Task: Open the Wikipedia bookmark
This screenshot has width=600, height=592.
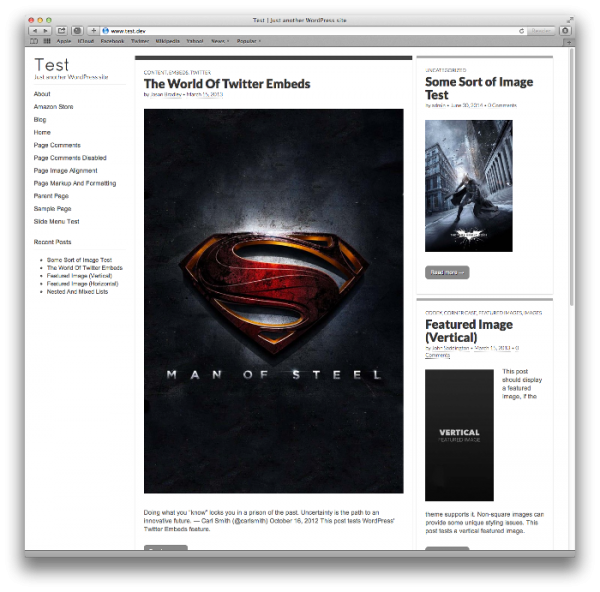Action: (168, 41)
